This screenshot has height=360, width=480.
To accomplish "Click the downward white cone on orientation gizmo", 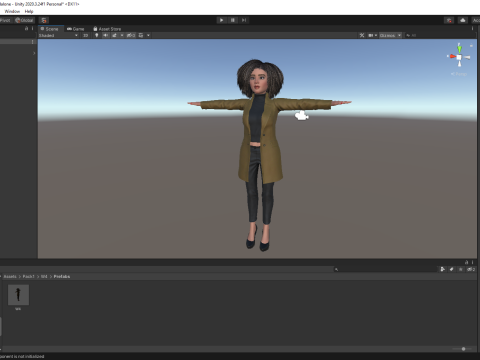I will point(459,63).
